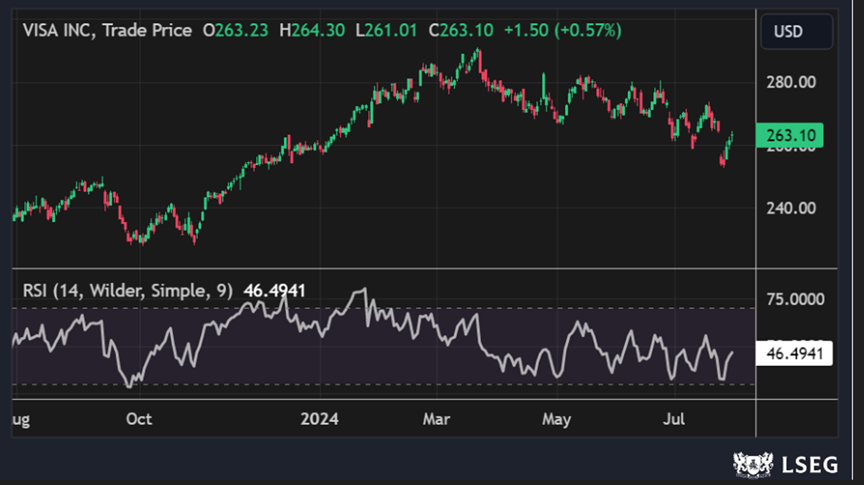Click the high value H264.30

click(313, 31)
